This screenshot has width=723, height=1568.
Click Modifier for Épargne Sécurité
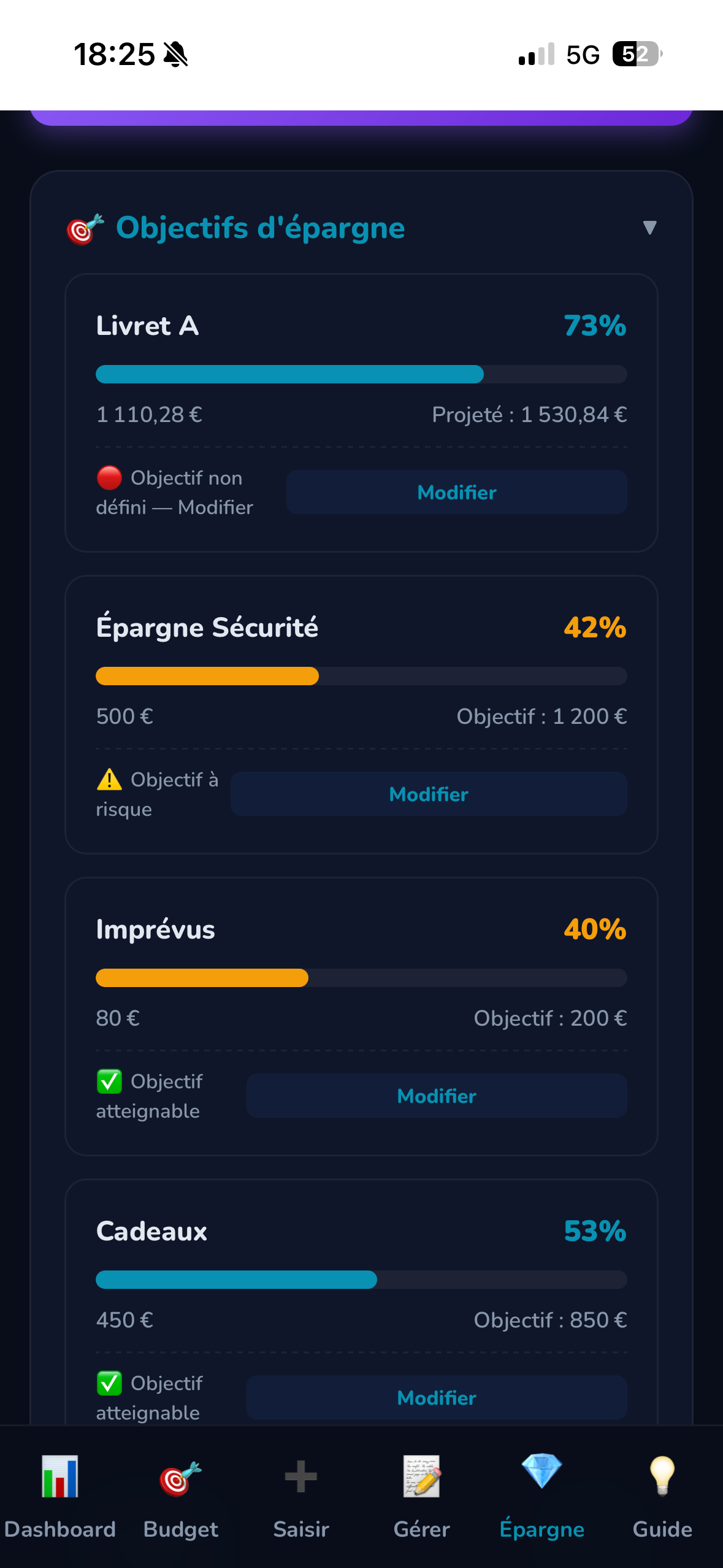(x=429, y=794)
